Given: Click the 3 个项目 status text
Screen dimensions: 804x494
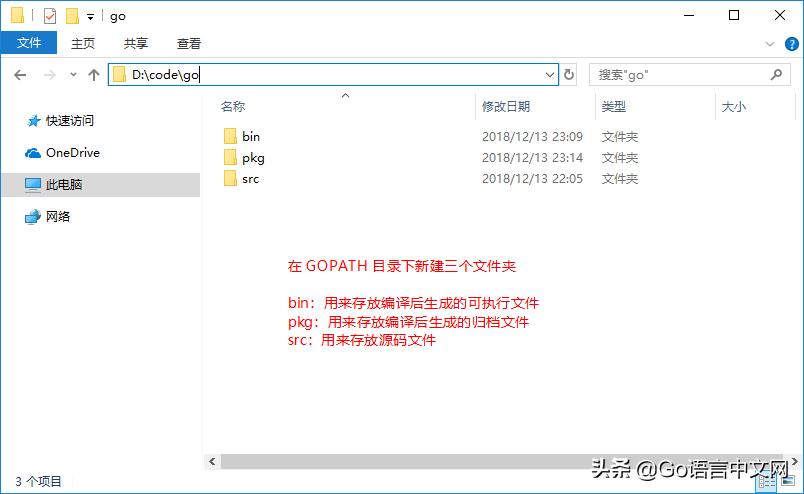Looking at the screenshot, I should [x=38, y=481].
